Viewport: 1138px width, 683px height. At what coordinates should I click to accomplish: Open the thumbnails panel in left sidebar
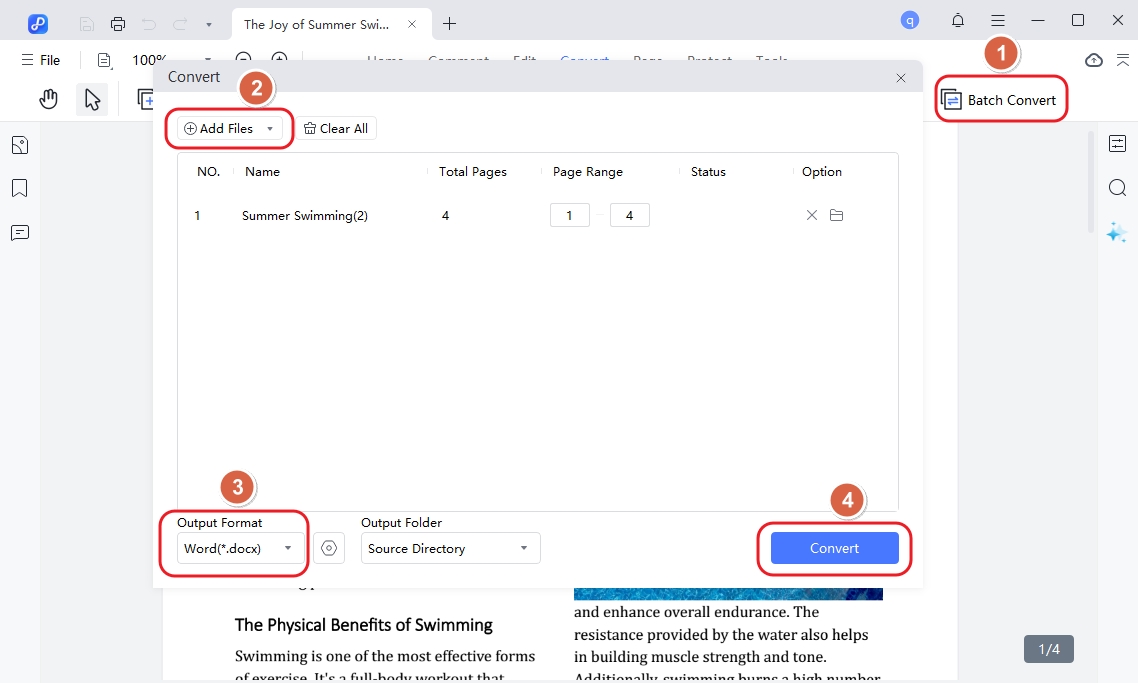20,146
